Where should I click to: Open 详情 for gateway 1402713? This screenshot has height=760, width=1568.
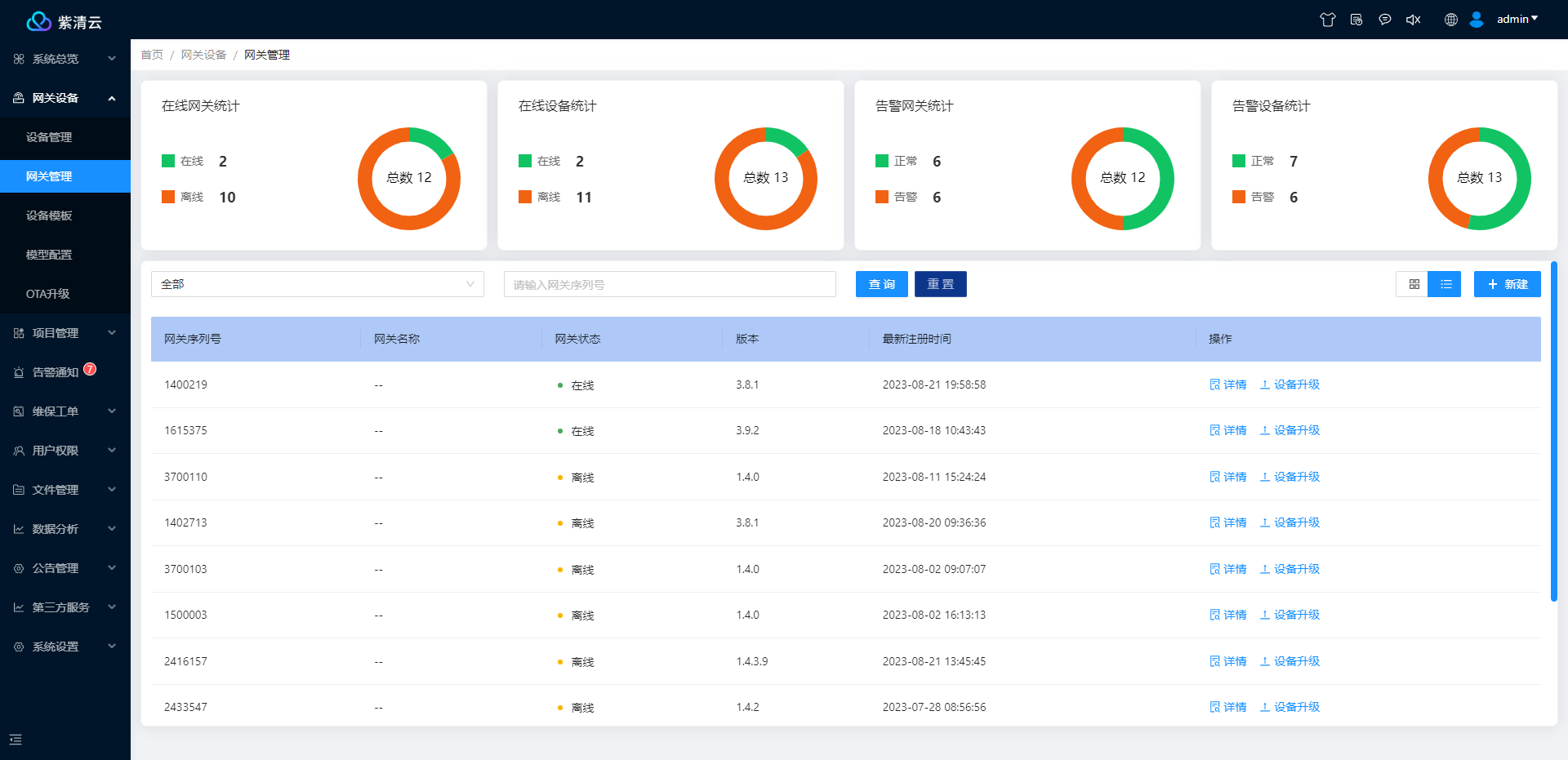[x=1228, y=522]
